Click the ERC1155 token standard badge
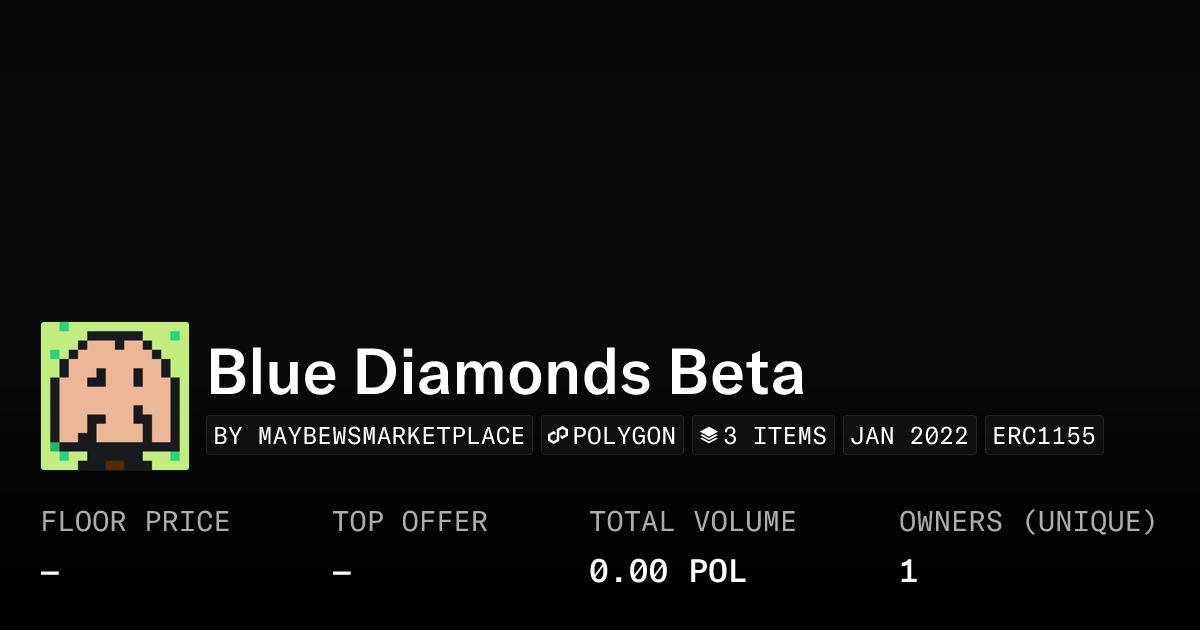 (x=1044, y=436)
